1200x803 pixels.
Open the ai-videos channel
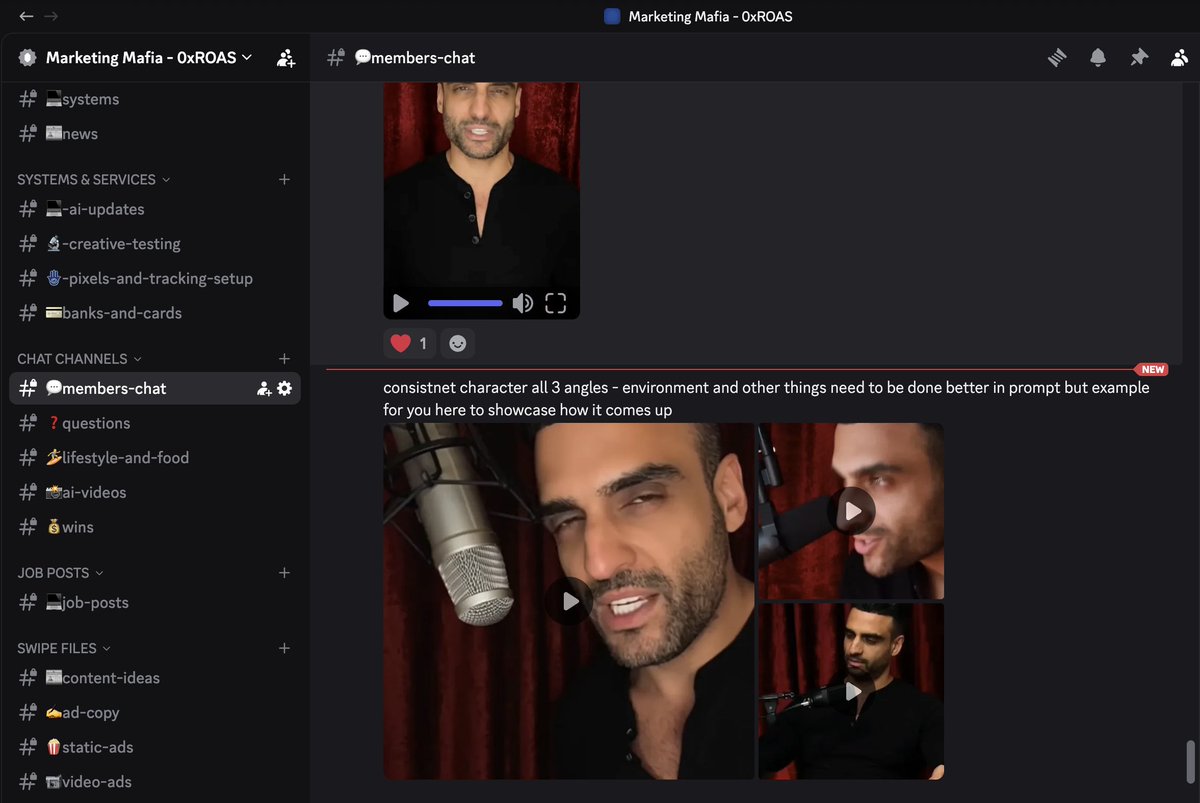point(155,492)
